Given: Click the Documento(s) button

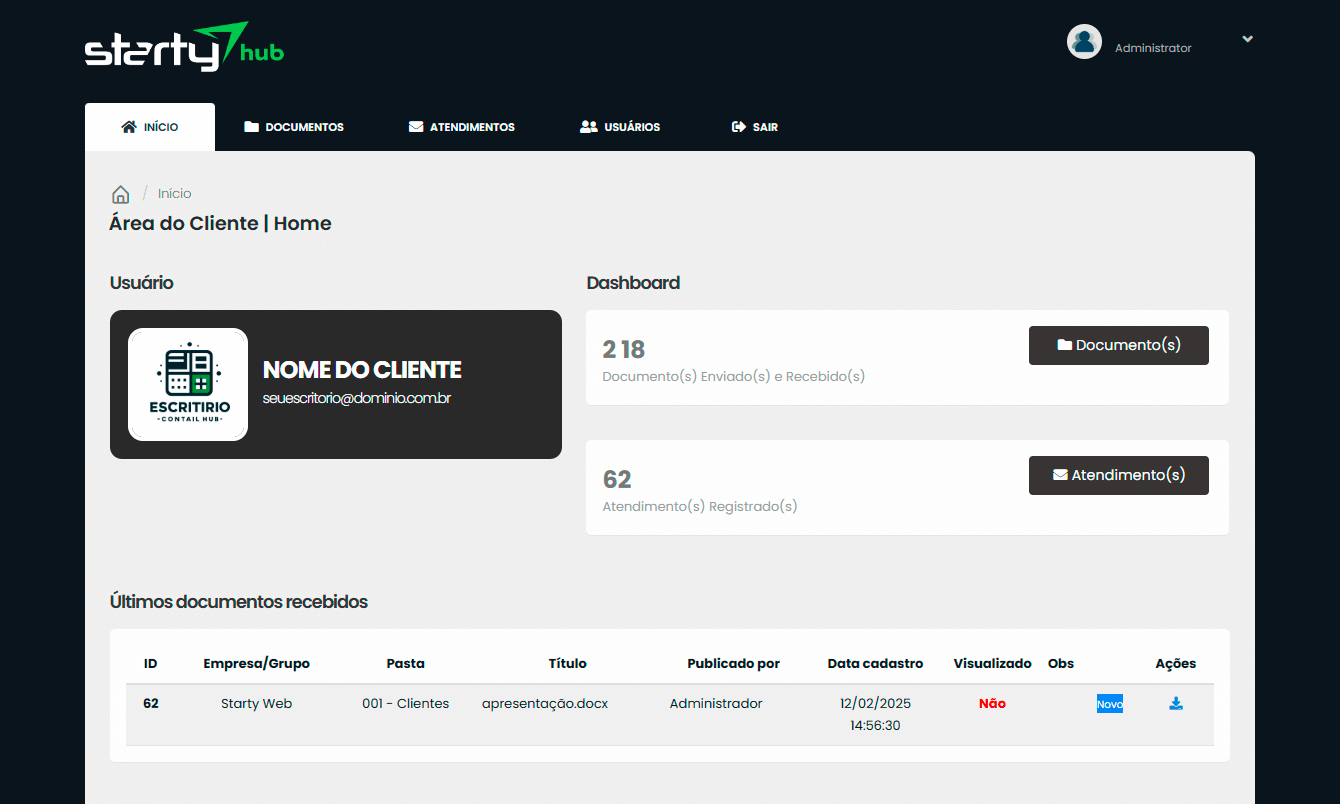Looking at the screenshot, I should [1118, 345].
